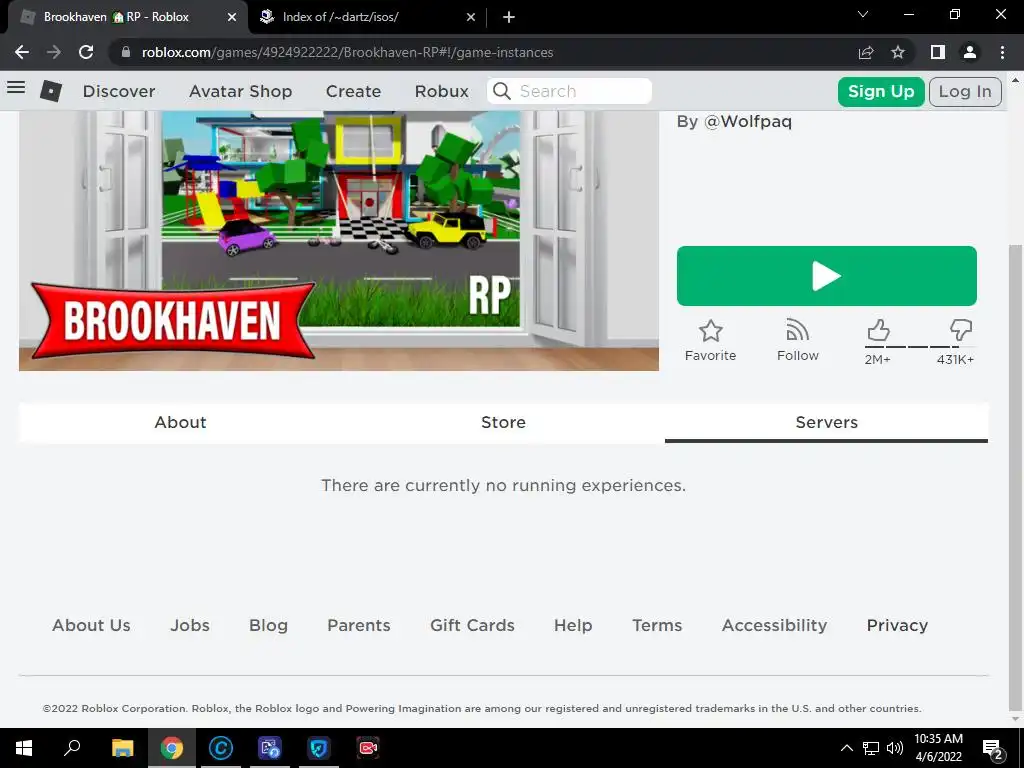Click the Search input field

click(x=569, y=91)
